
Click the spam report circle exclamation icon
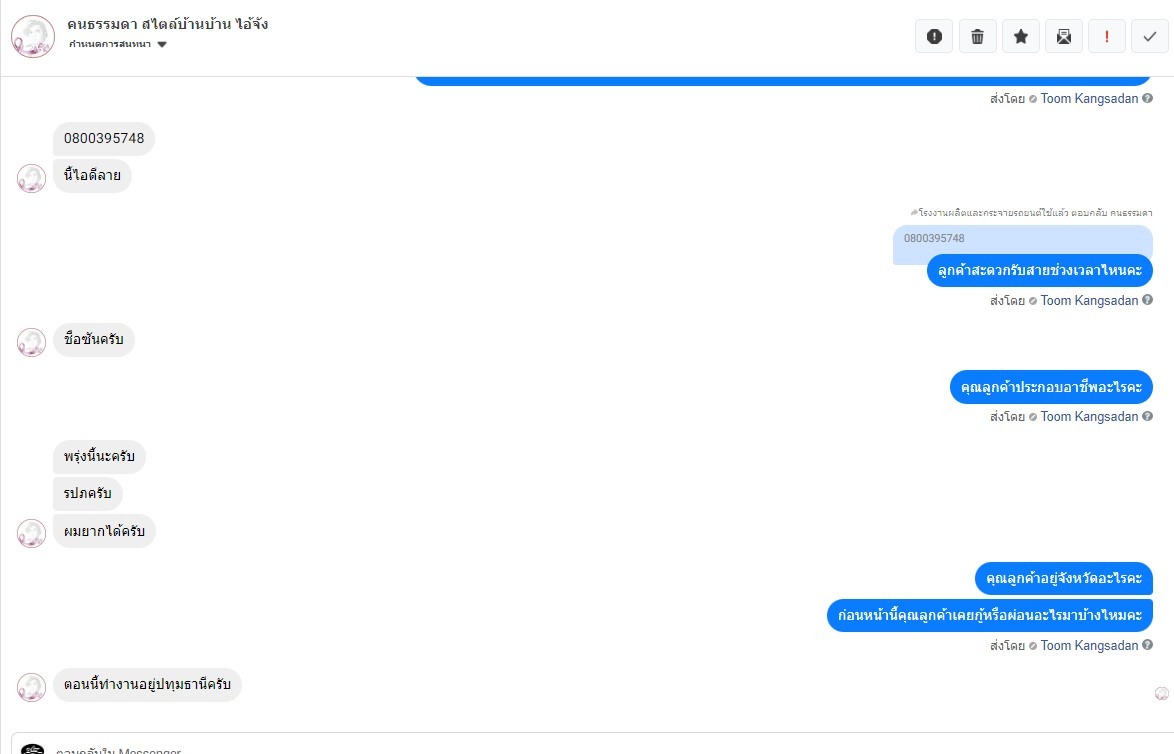pos(934,36)
